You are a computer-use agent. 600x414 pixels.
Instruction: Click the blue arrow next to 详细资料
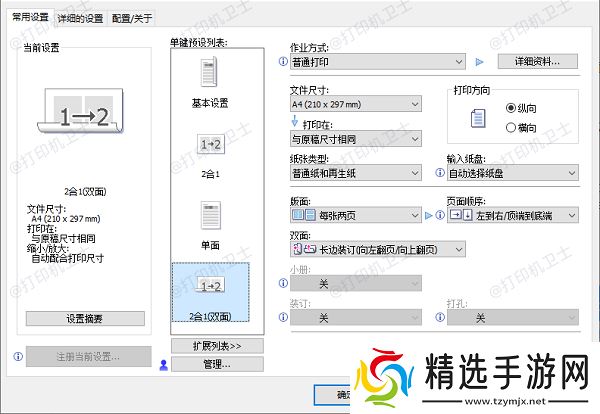coord(479,62)
